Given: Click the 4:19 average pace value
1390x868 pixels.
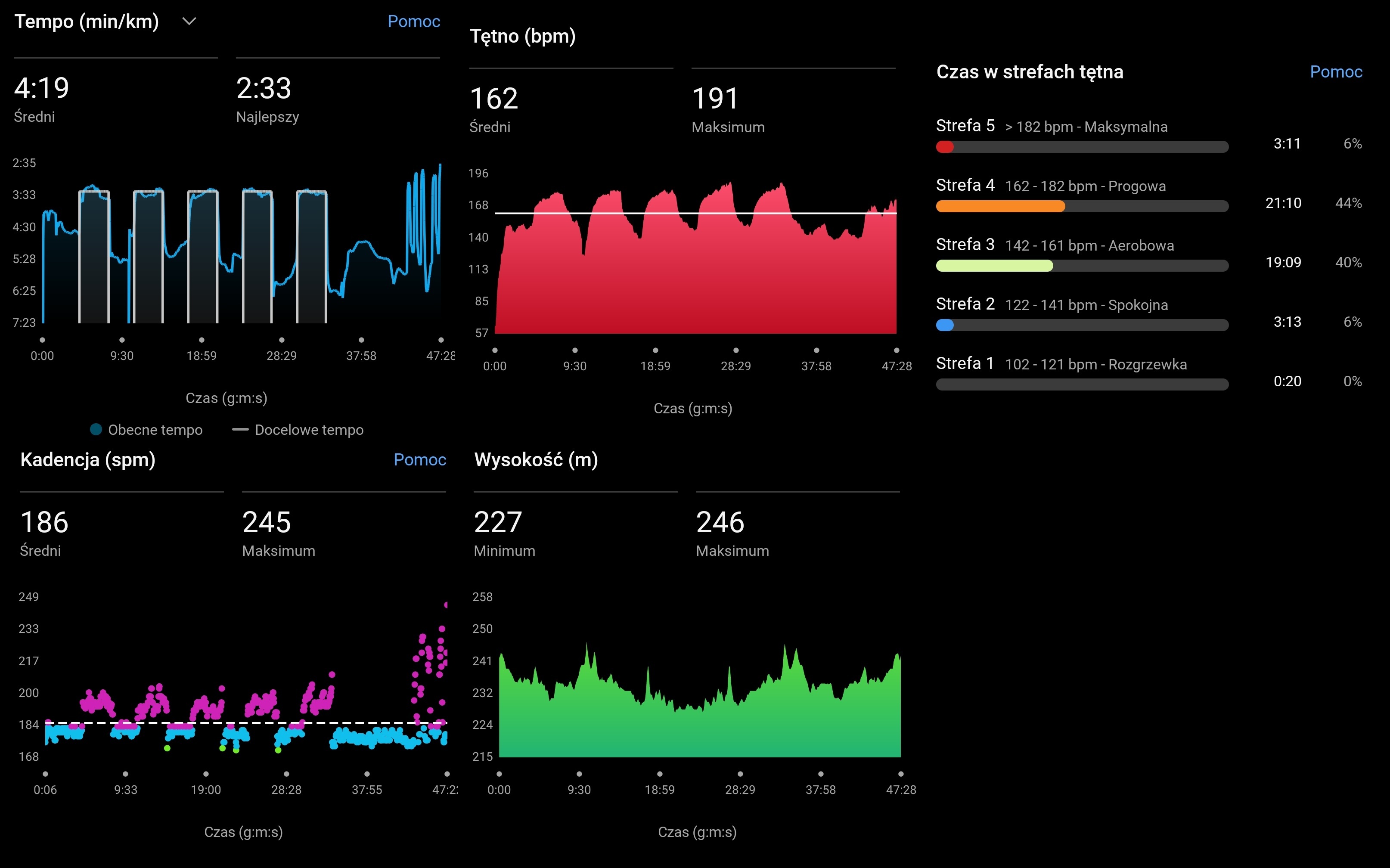Looking at the screenshot, I should 41,88.
